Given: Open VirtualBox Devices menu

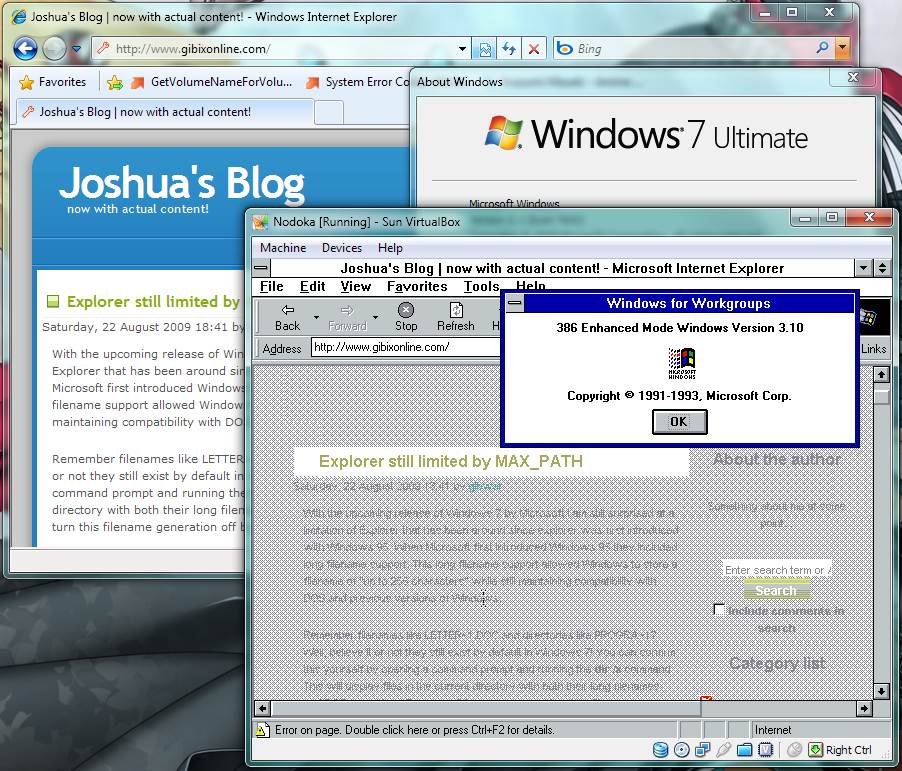Looking at the screenshot, I should click(x=342, y=248).
